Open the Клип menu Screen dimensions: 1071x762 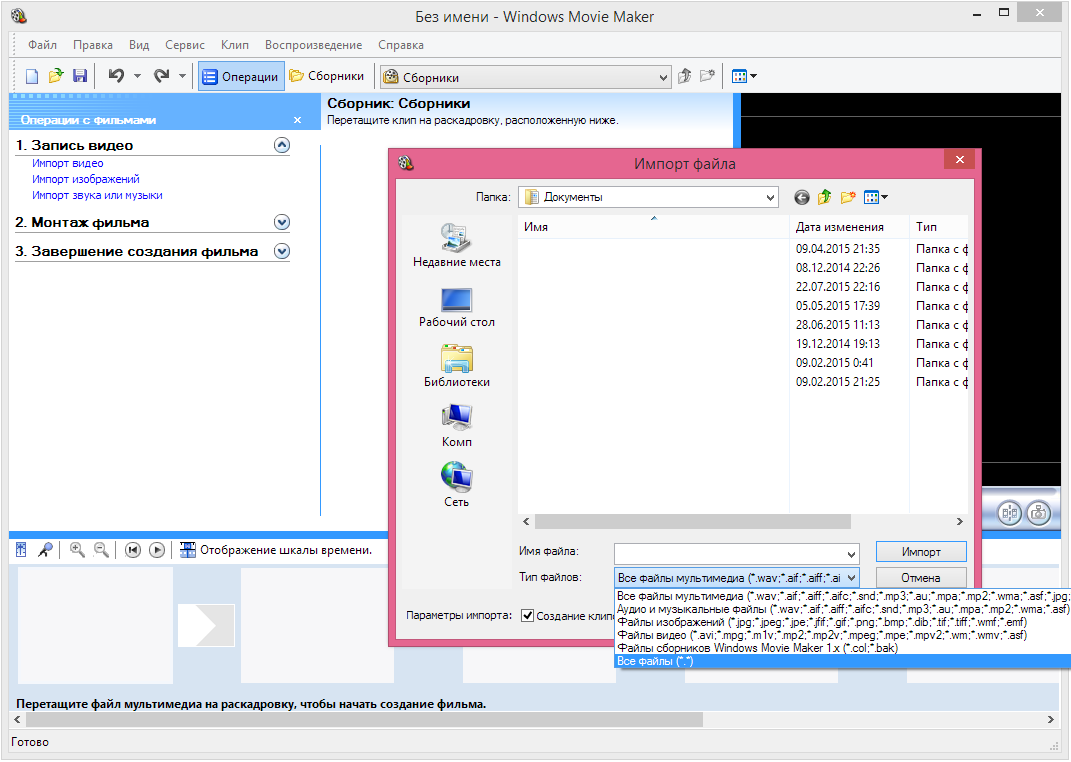(234, 45)
